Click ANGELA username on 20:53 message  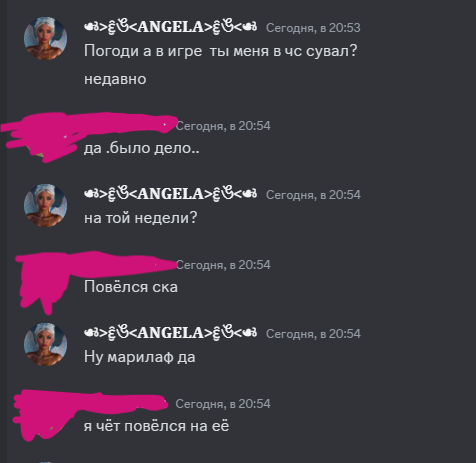pyautogui.click(x=171, y=27)
